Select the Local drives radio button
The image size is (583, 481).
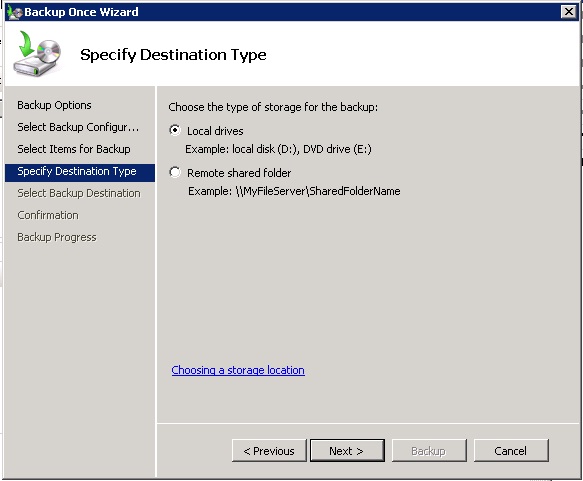[175, 130]
